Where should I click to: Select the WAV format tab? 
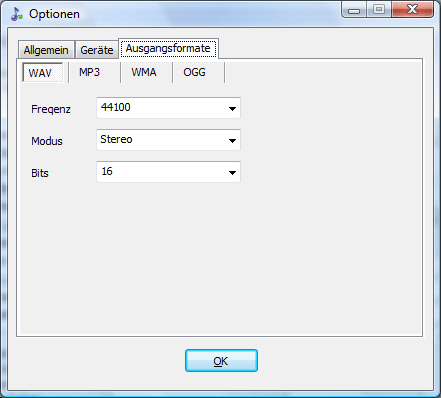tap(42, 72)
